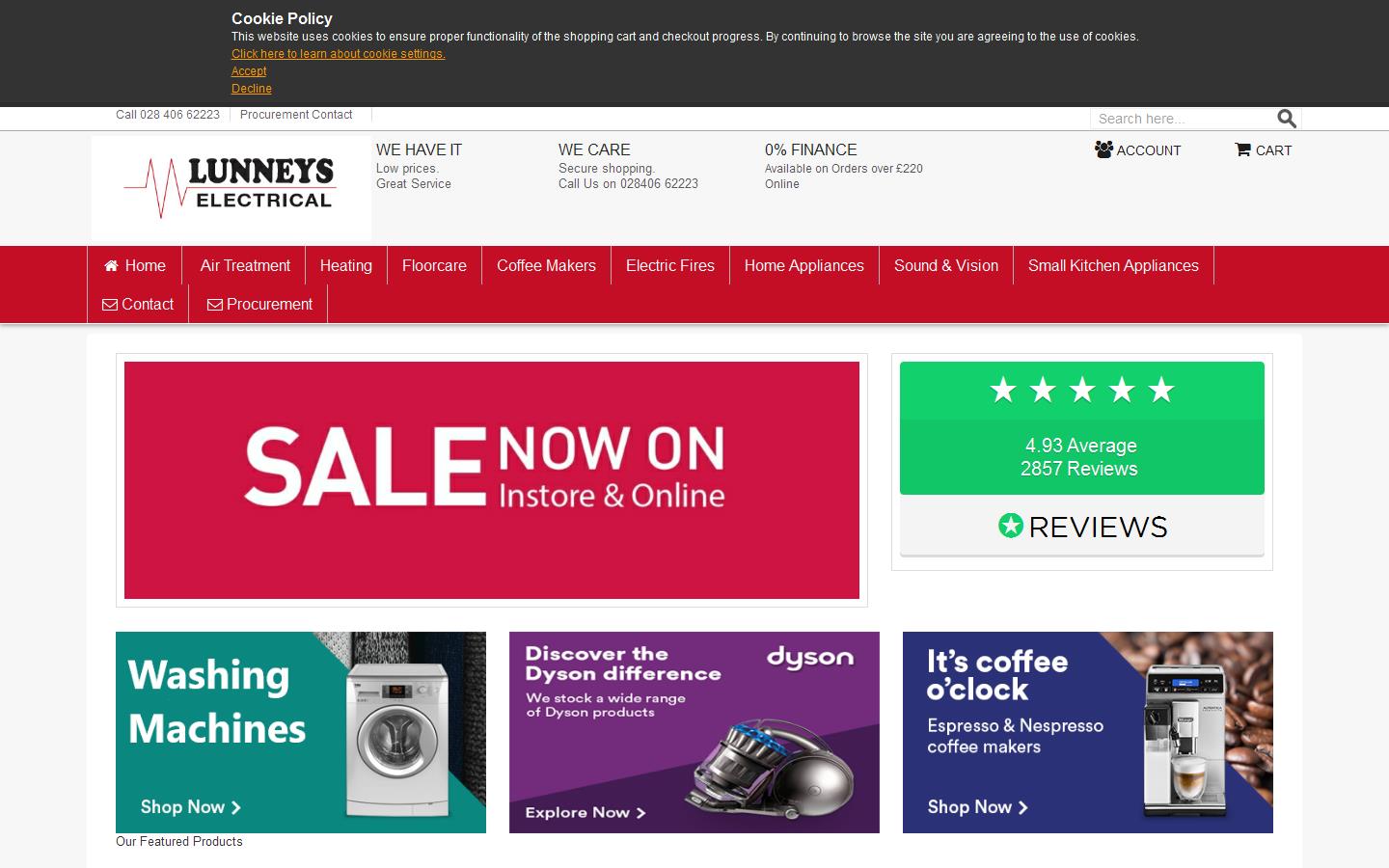
Task: Decline the cookie policy
Action: tap(251, 89)
